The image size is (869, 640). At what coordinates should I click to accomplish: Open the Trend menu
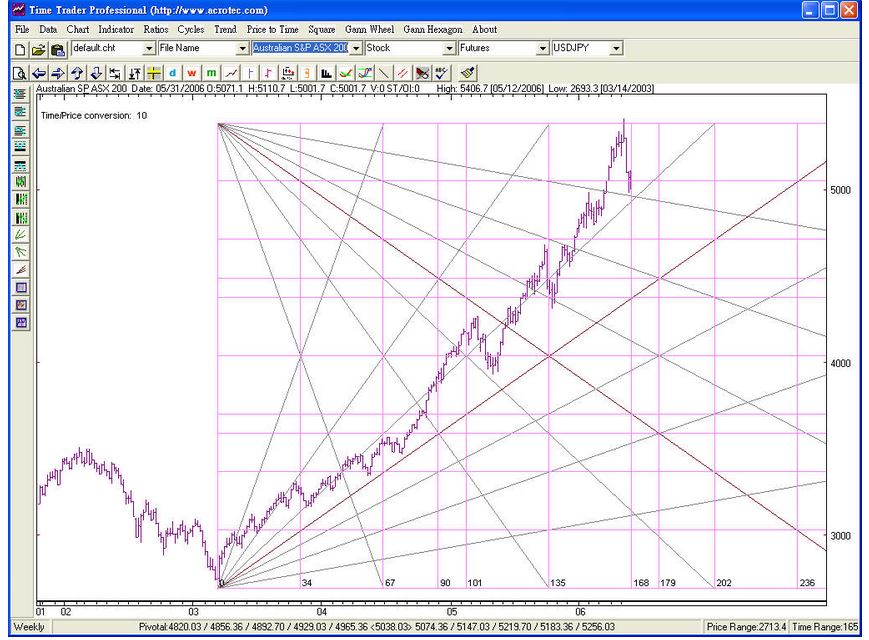coord(226,29)
